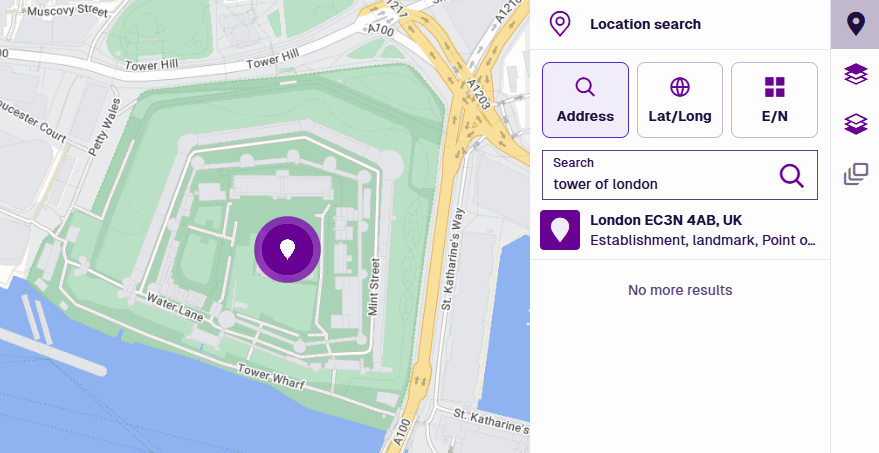Click the result's purple pin icon
Screen dimensions: 879x453
point(559,230)
